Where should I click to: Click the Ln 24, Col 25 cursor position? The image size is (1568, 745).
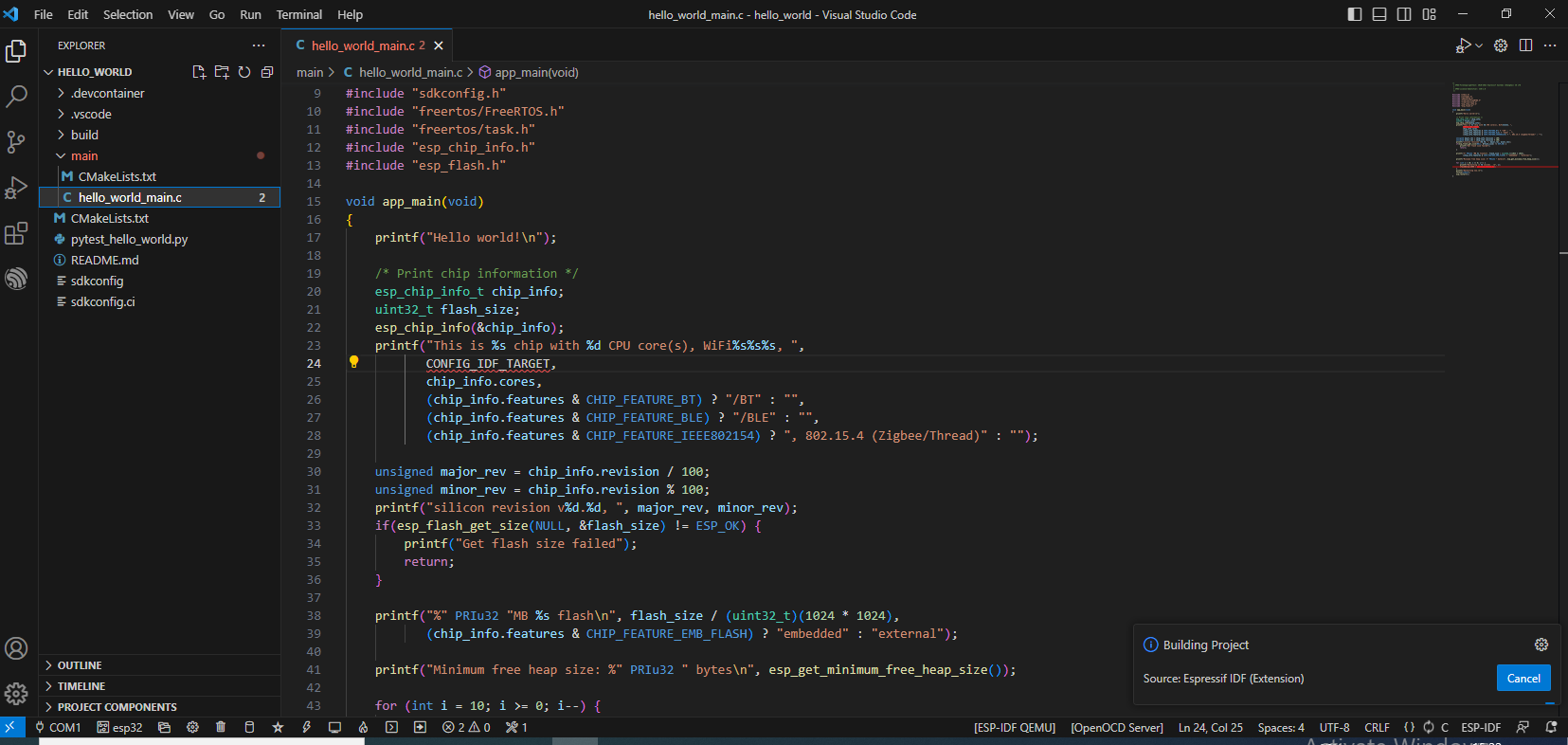coord(1211,727)
